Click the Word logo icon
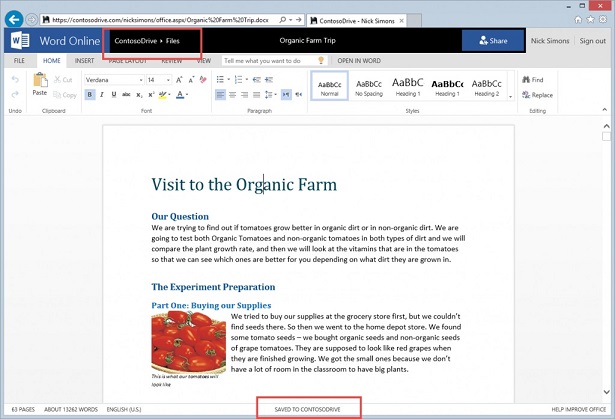The width and height of the screenshot is (615, 419). [x=20, y=40]
